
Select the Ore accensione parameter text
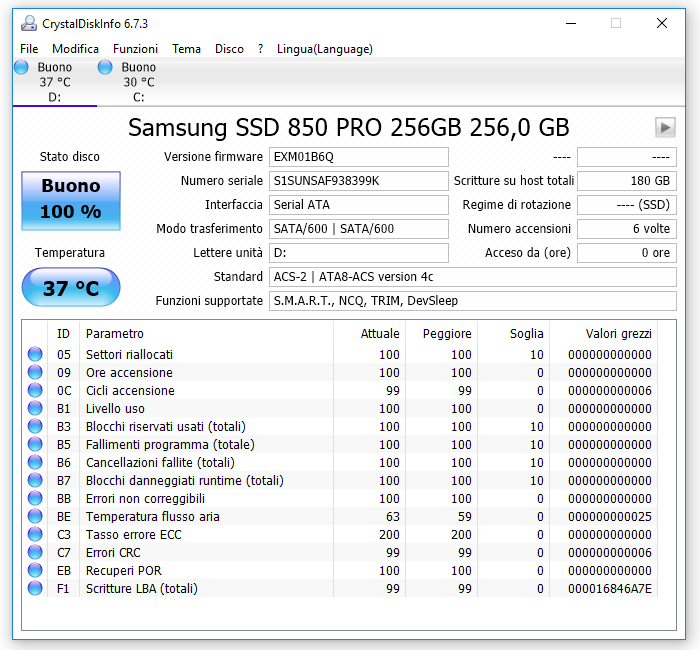coord(129,372)
